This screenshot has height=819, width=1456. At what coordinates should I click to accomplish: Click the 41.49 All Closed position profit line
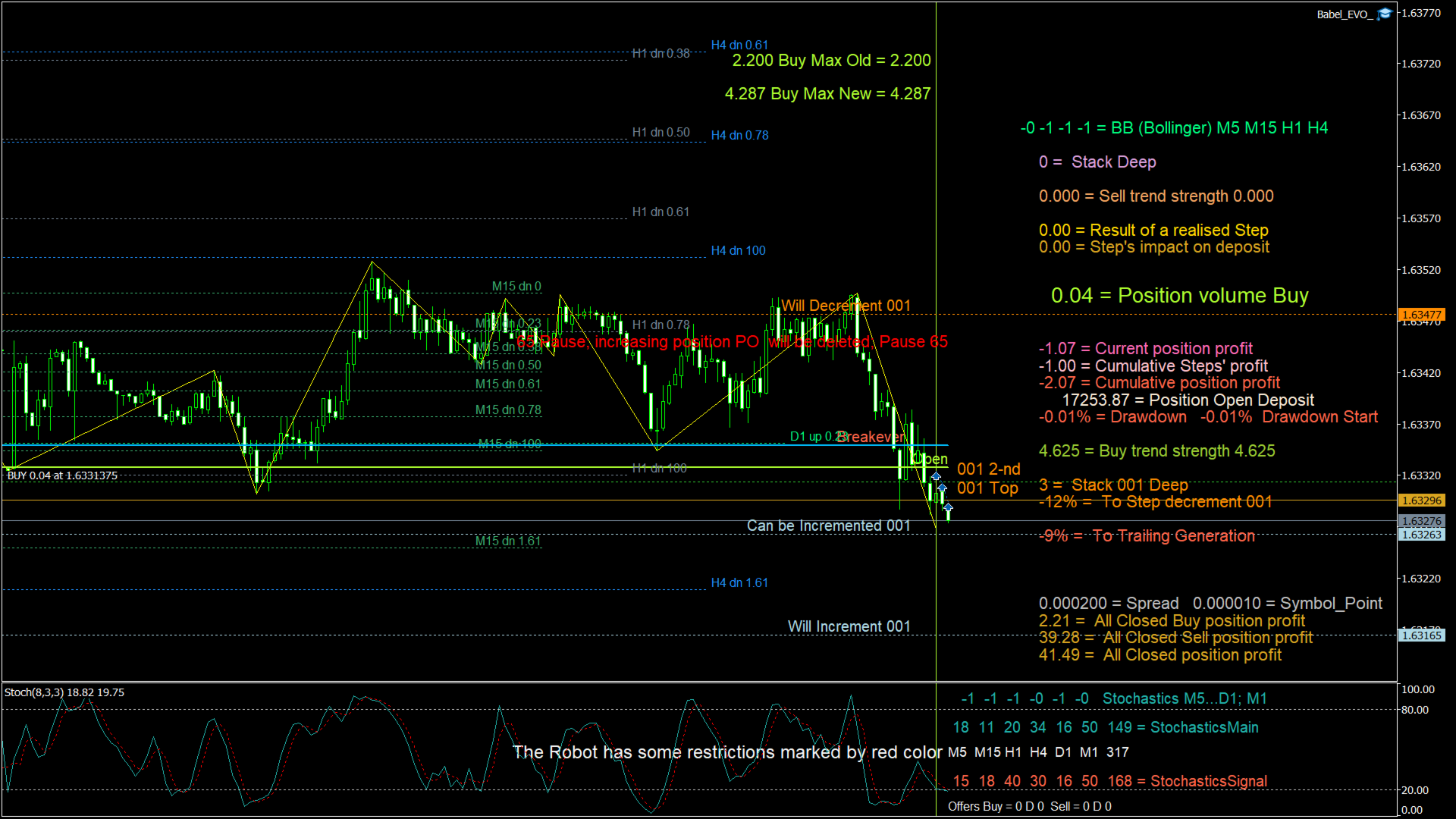(x=1160, y=655)
